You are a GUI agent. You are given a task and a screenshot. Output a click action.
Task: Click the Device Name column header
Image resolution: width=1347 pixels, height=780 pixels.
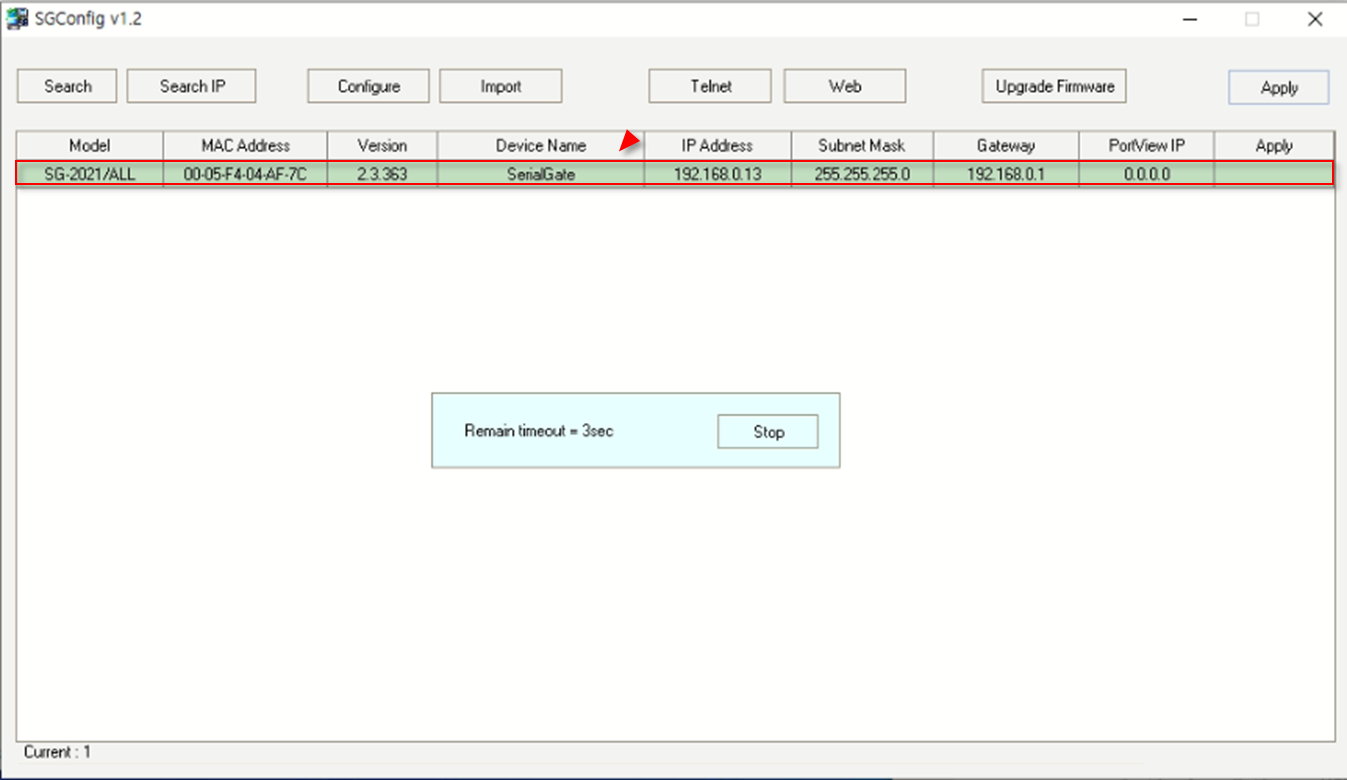541,145
